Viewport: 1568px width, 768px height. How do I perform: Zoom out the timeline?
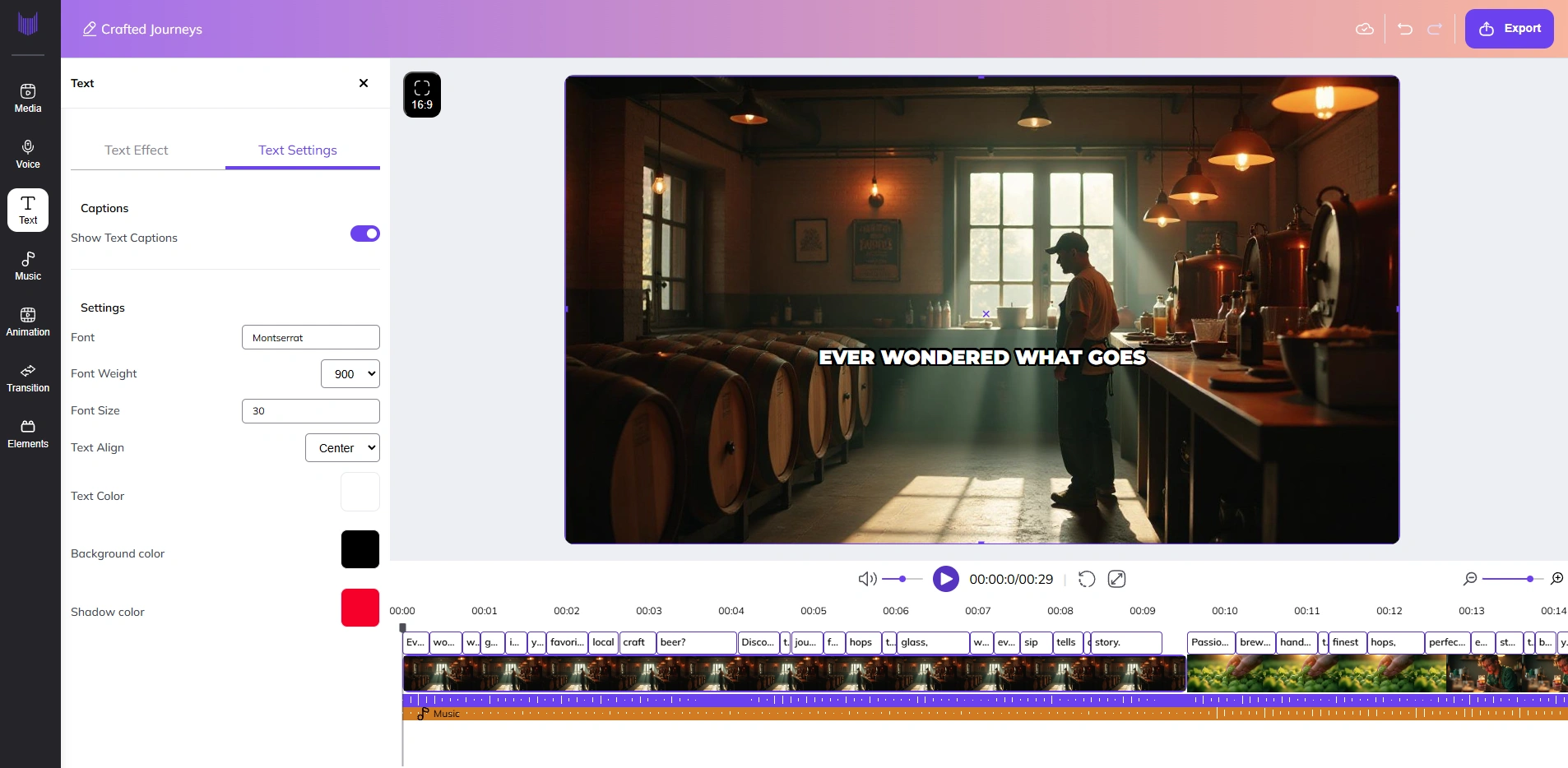coord(1470,579)
